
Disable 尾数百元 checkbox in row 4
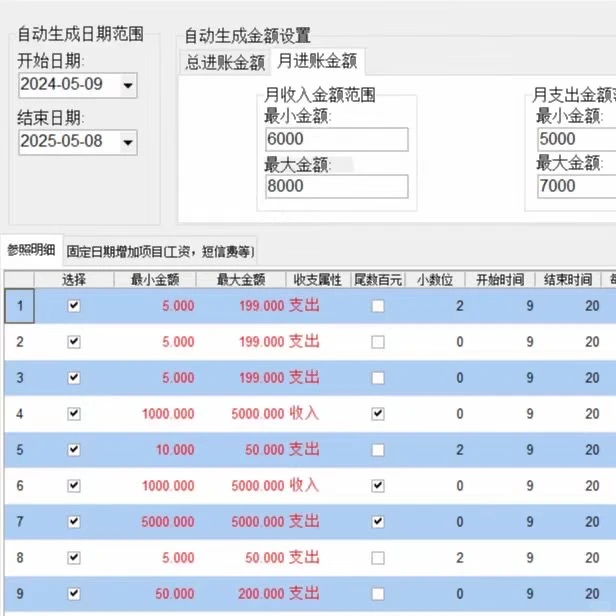coord(378,414)
